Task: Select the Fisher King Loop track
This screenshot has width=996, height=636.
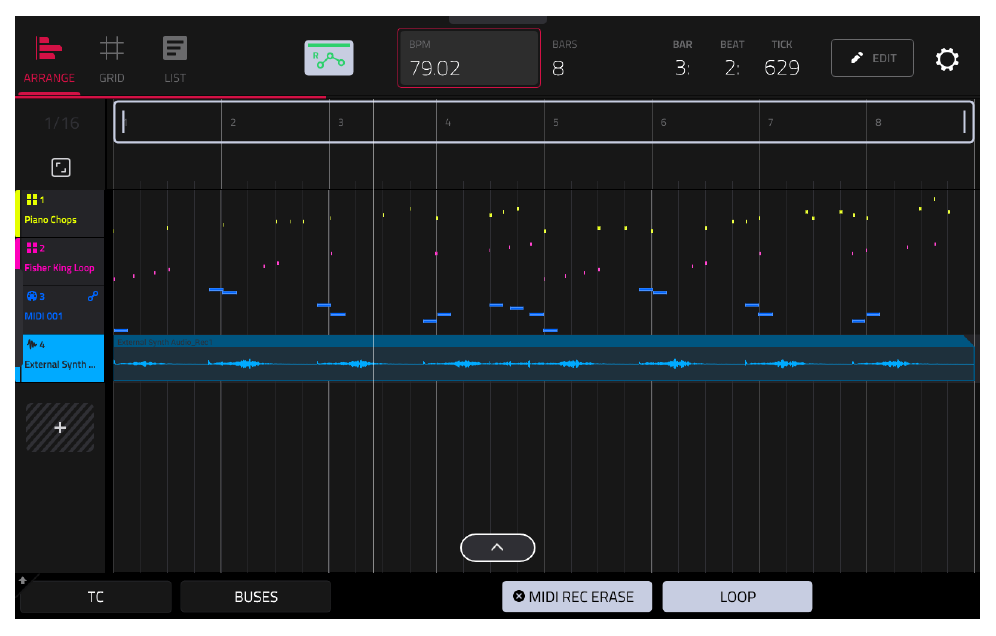Action: (x=62, y=262)
